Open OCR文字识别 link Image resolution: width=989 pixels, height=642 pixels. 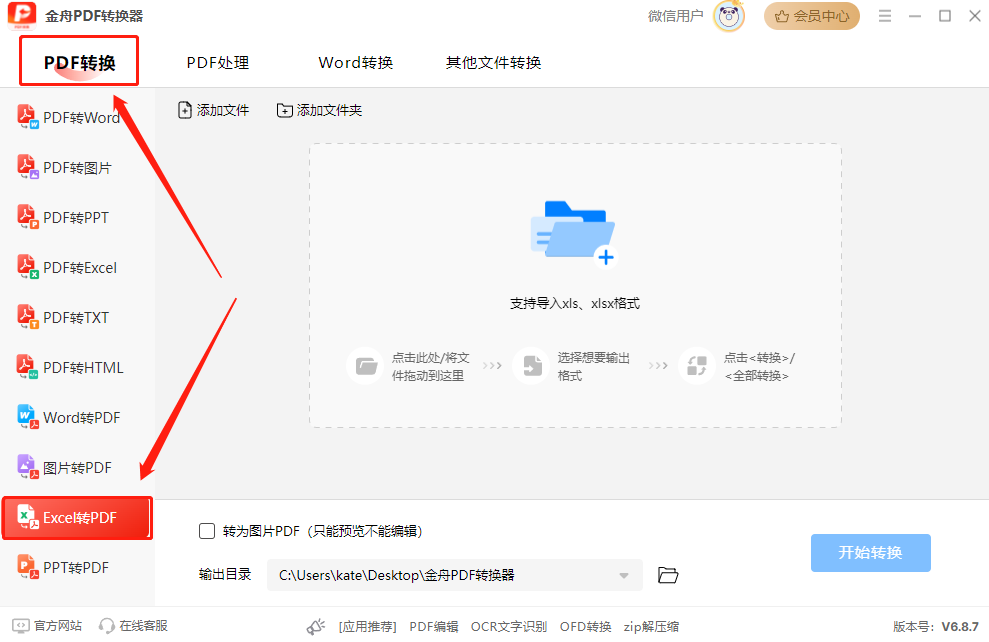point(509,626)
